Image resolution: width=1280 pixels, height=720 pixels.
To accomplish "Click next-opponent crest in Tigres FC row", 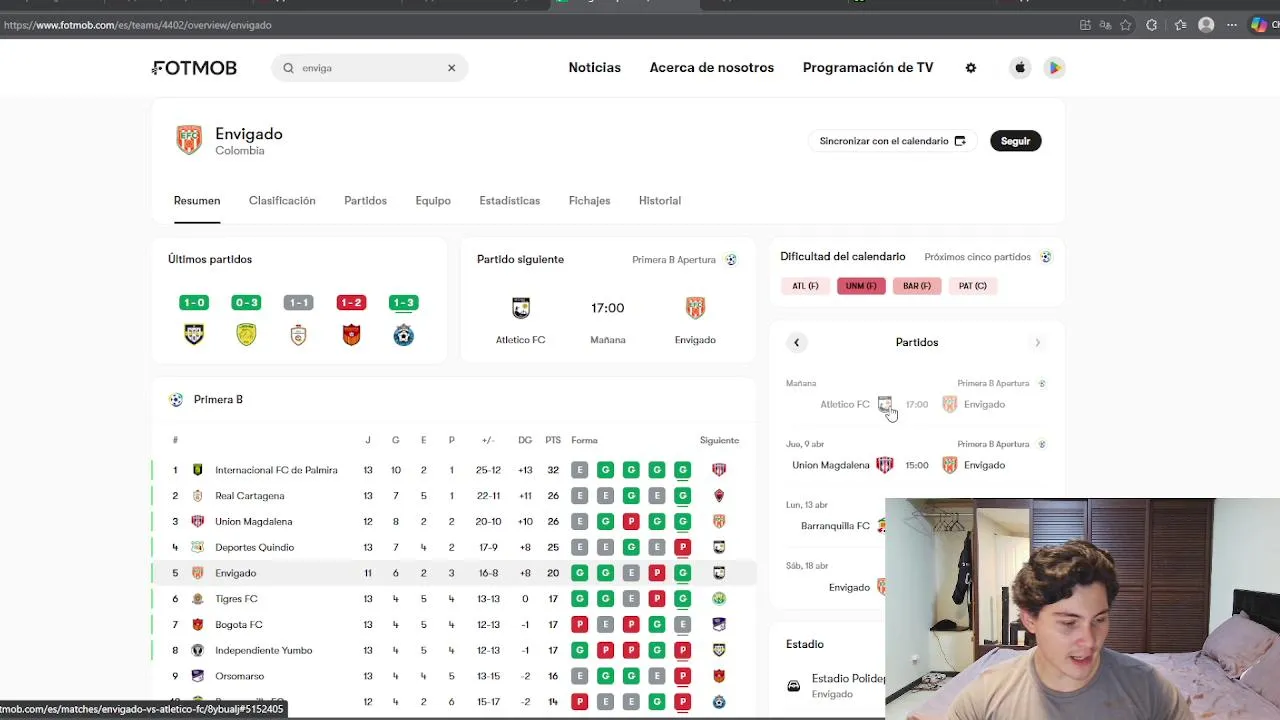I will [719, 599].
